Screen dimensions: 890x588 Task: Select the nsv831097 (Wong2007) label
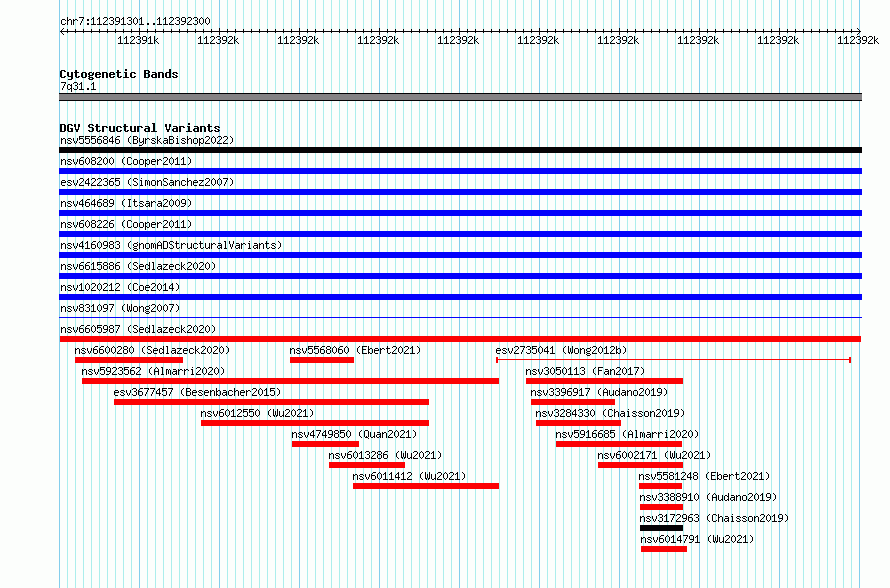120,308
